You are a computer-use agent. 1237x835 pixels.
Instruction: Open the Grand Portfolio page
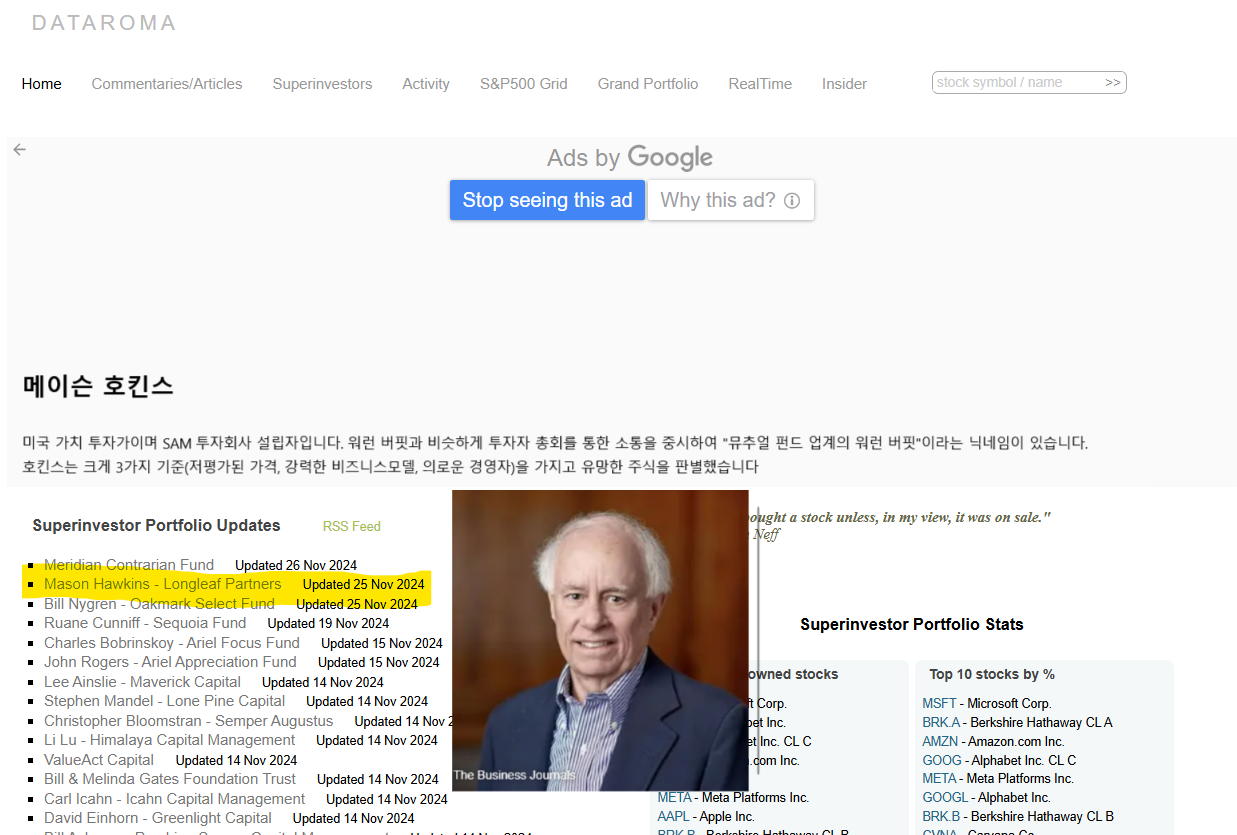[x=648, y=84]
